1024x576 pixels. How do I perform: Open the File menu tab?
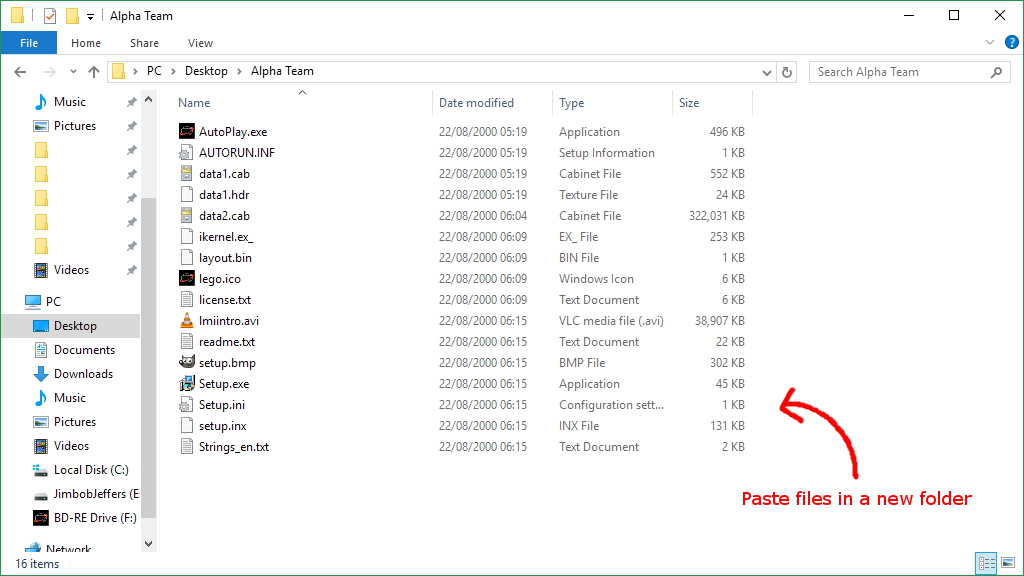[29, 43]
